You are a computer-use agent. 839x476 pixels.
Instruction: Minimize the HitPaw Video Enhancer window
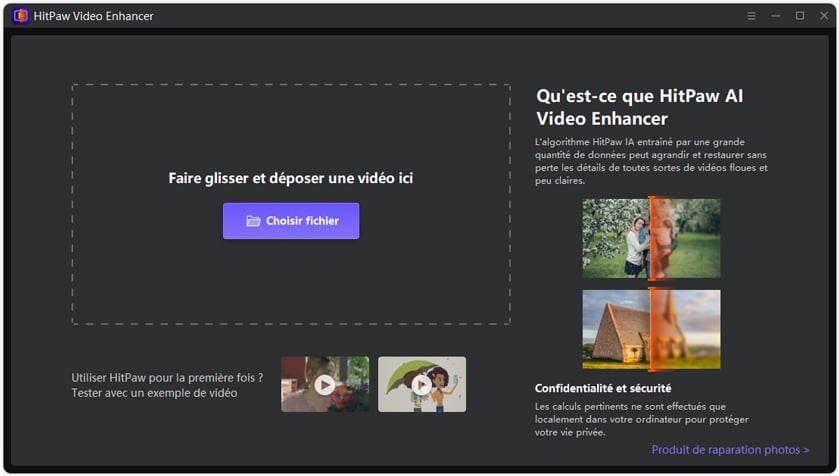pyautogui.click(x=776, y=16)
